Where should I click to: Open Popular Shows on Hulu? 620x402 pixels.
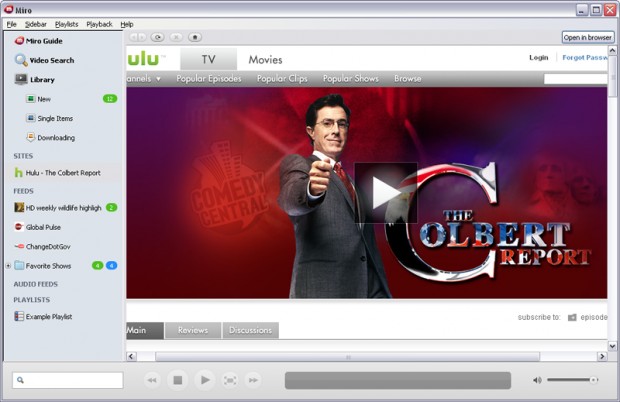[x=351, y=79]
